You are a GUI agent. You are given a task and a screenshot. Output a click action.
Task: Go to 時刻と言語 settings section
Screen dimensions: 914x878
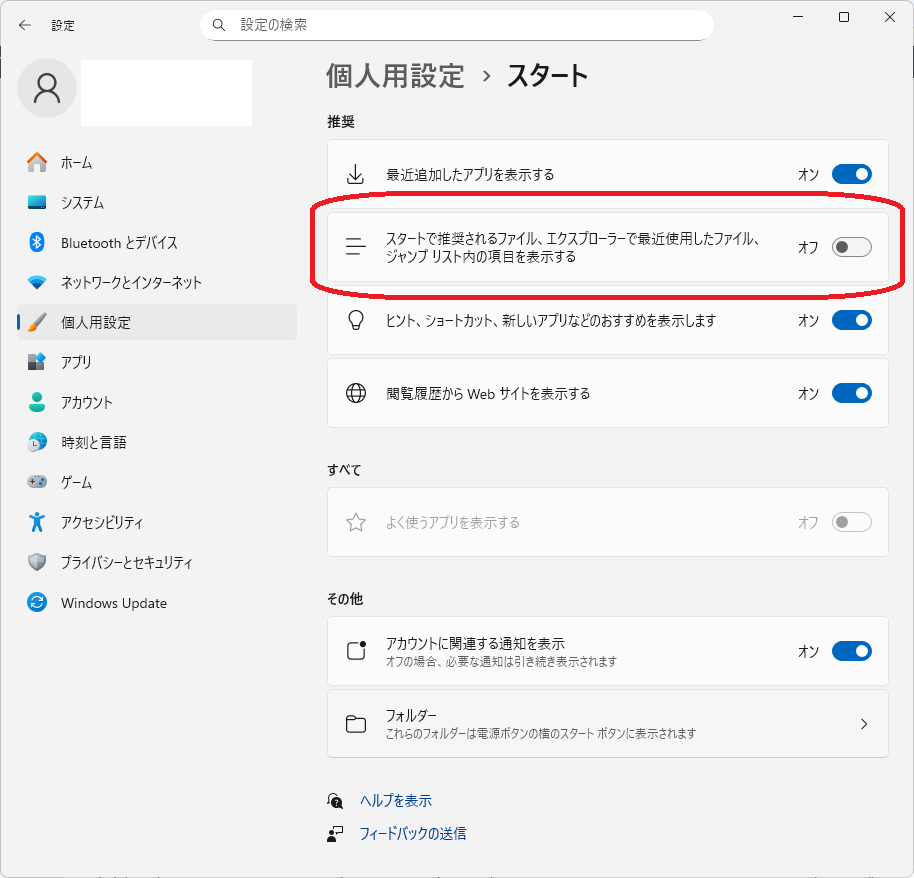[93, 442]
